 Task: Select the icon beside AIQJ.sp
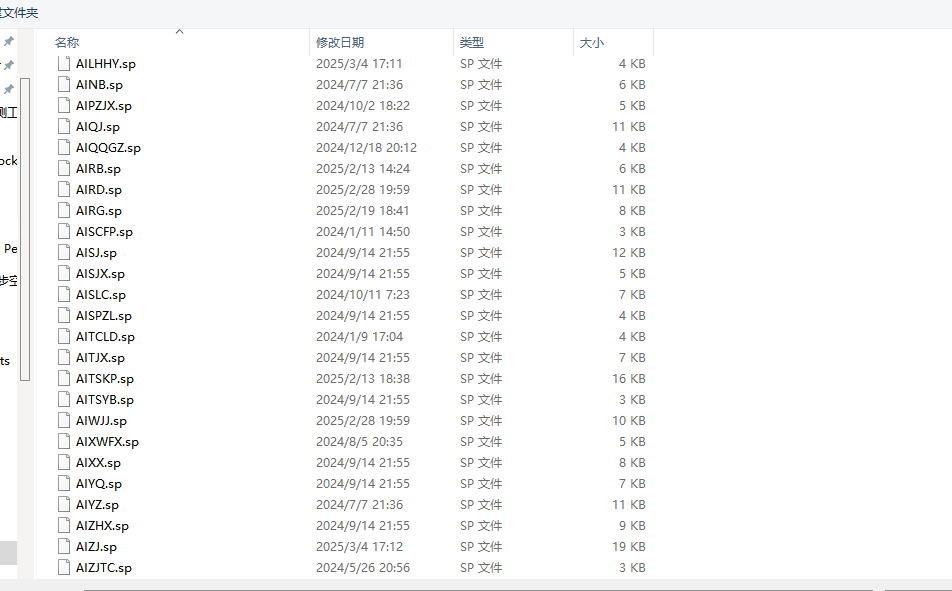click(x=64, y=126)
